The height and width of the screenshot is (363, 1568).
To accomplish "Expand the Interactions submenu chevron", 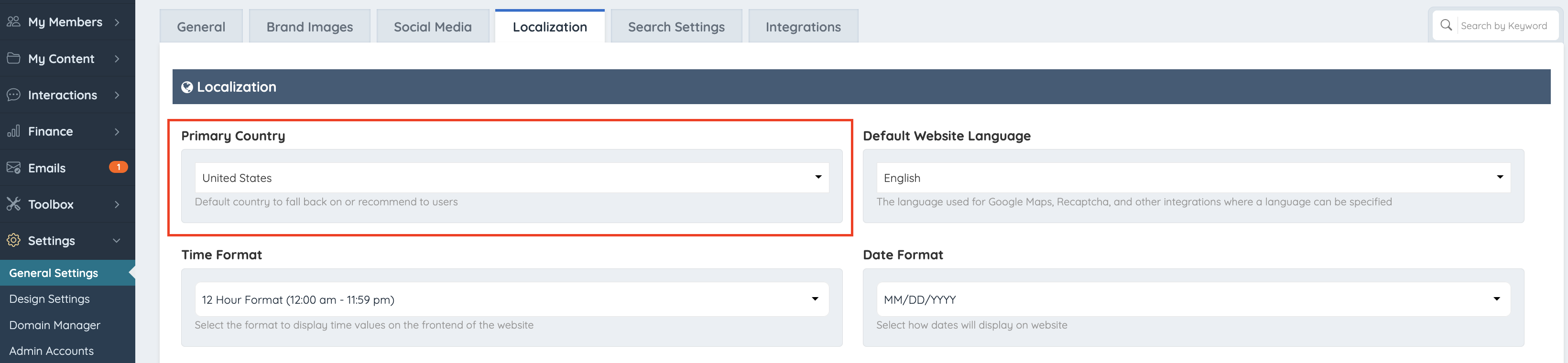I will tap(117, 96).
